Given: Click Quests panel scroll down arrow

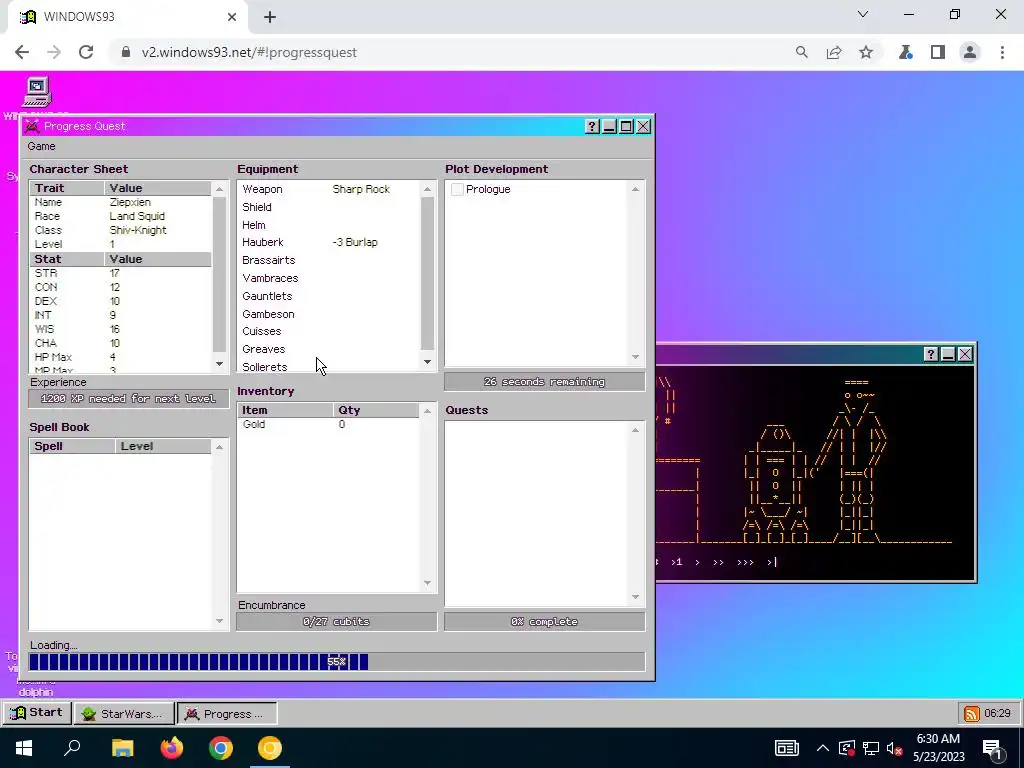Looking at the screenshot, I should tap(635, 597).
